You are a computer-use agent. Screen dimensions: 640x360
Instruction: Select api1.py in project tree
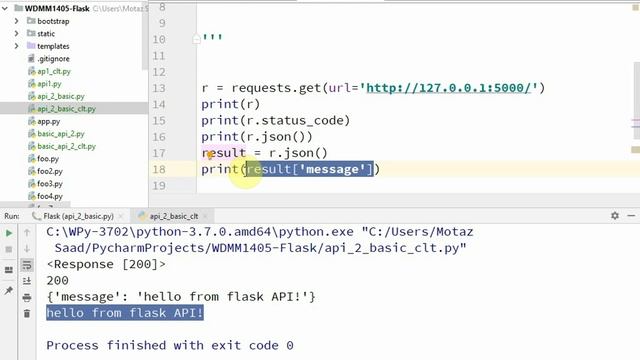click(49, 84)
